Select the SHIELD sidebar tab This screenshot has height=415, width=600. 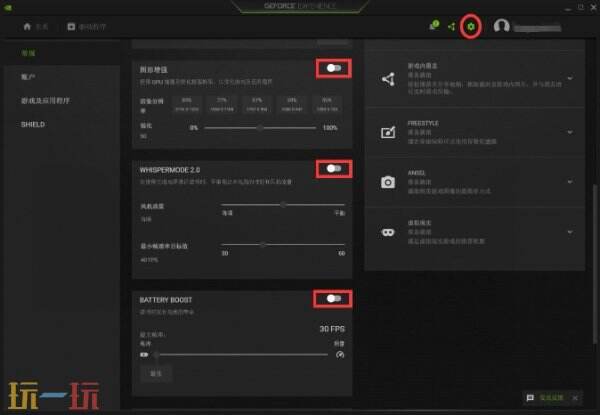(33, 124)
